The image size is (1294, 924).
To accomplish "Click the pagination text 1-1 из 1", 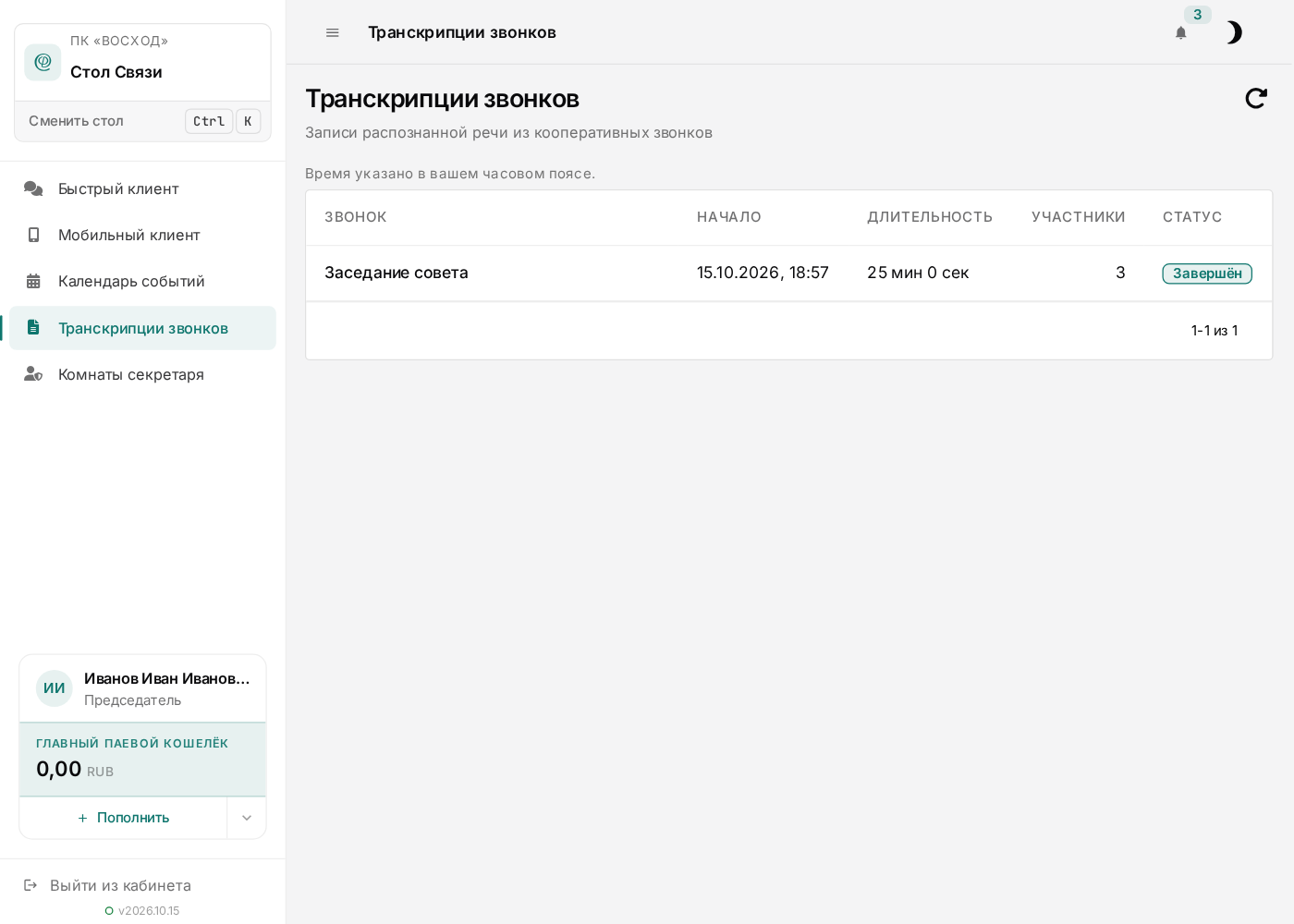I will click(1215, 331).
